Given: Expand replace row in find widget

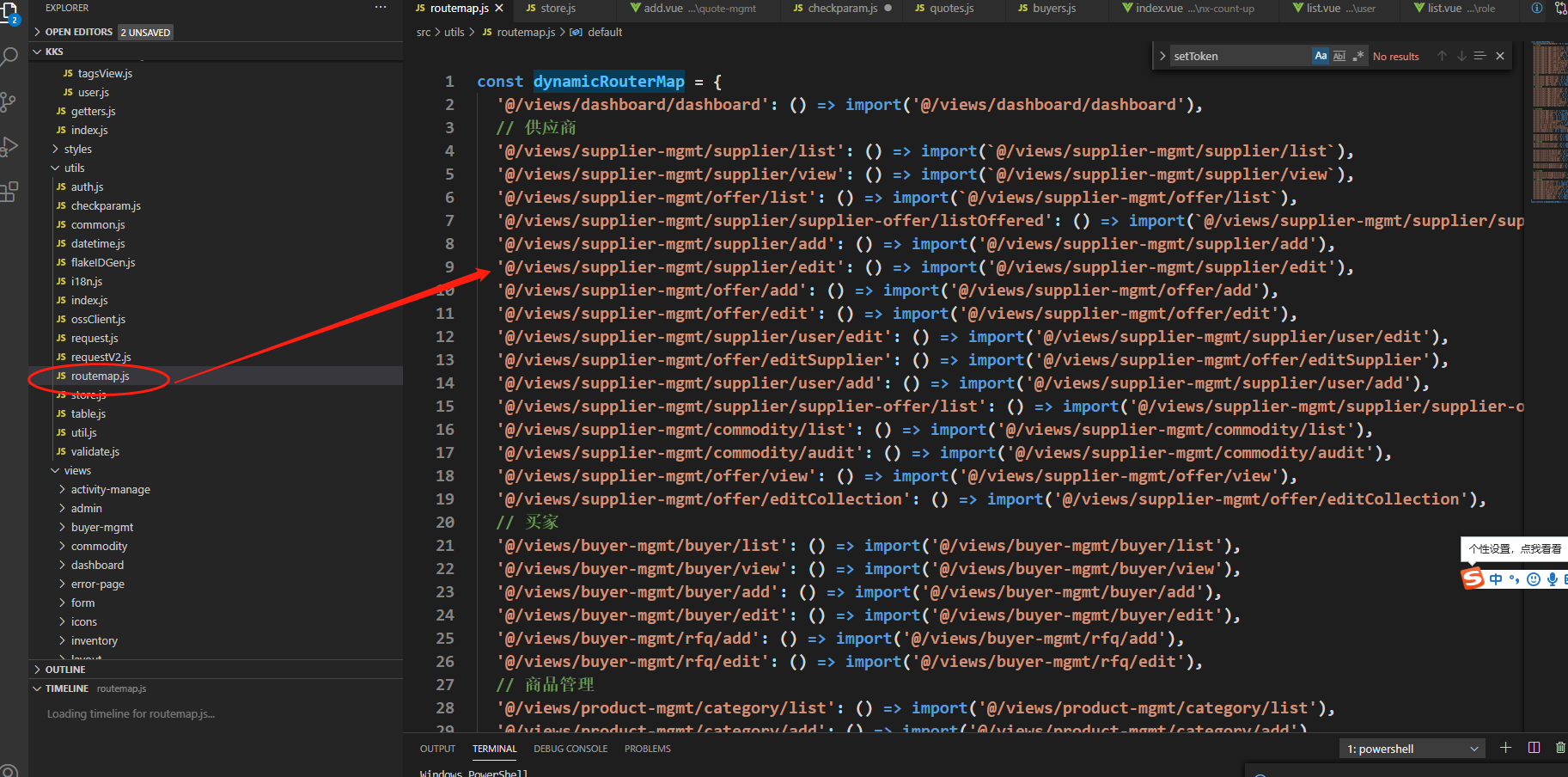Looking at the screenshot, I should [1162, 56].
